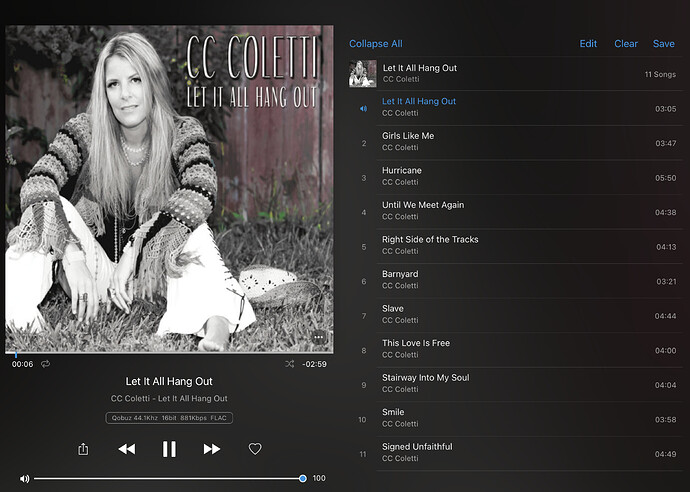Image resolution: width=690 pixels, height=492 pixels.
Task: Save the queue as a playlist
Action: [664, 44]
